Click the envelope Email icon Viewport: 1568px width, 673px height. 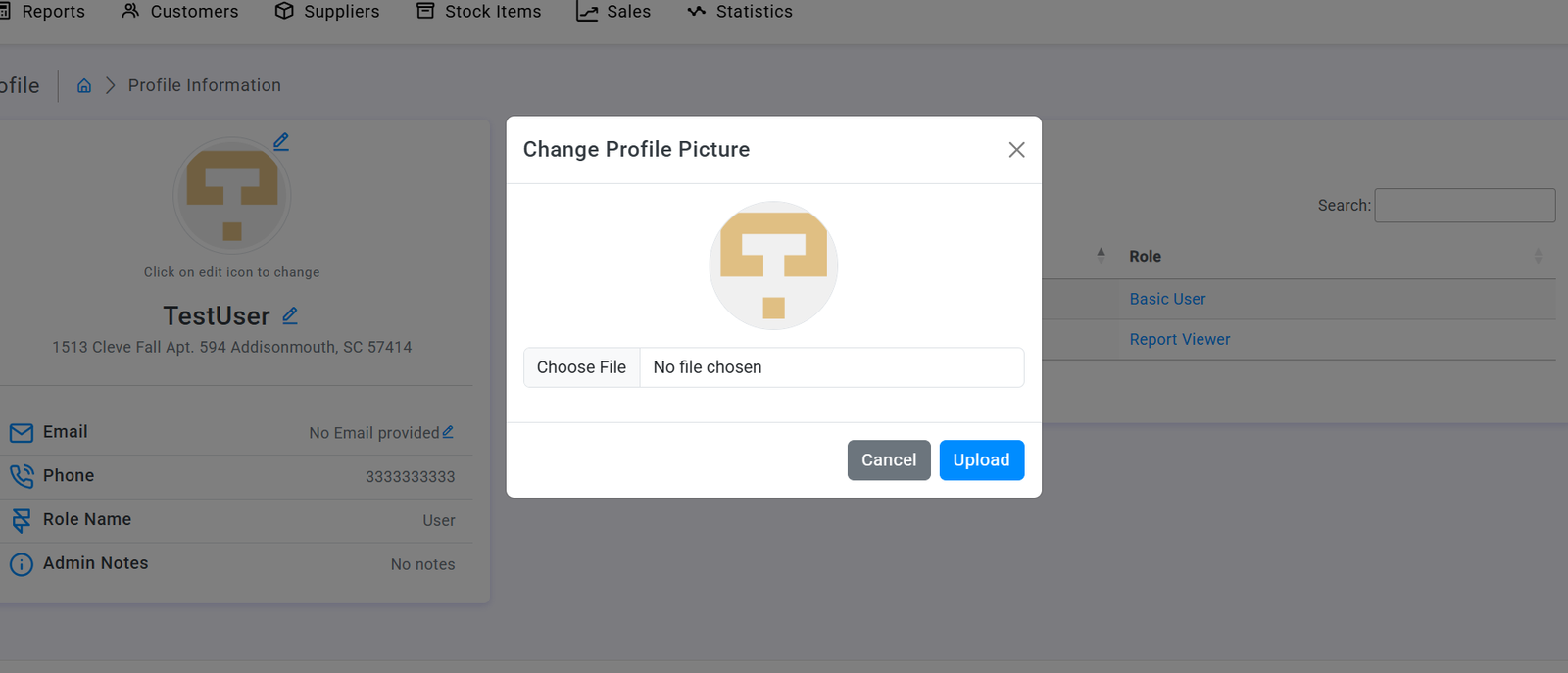[x=21, y=433]
